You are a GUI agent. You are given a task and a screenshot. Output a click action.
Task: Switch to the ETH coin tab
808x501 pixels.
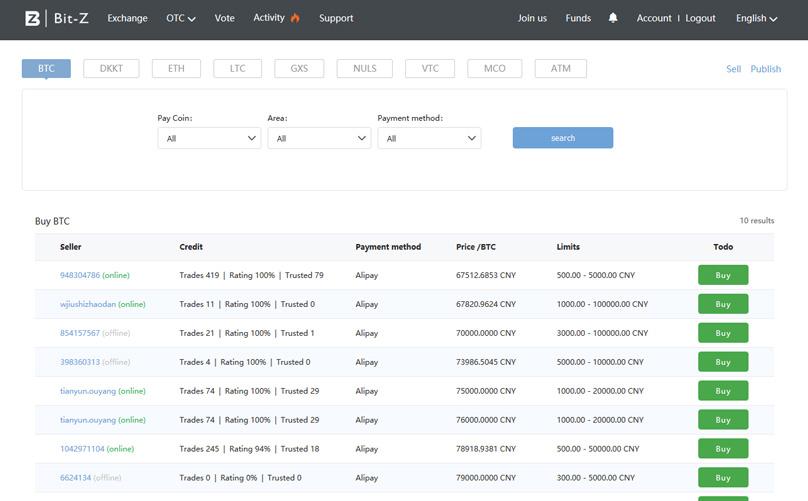[176, 69]
